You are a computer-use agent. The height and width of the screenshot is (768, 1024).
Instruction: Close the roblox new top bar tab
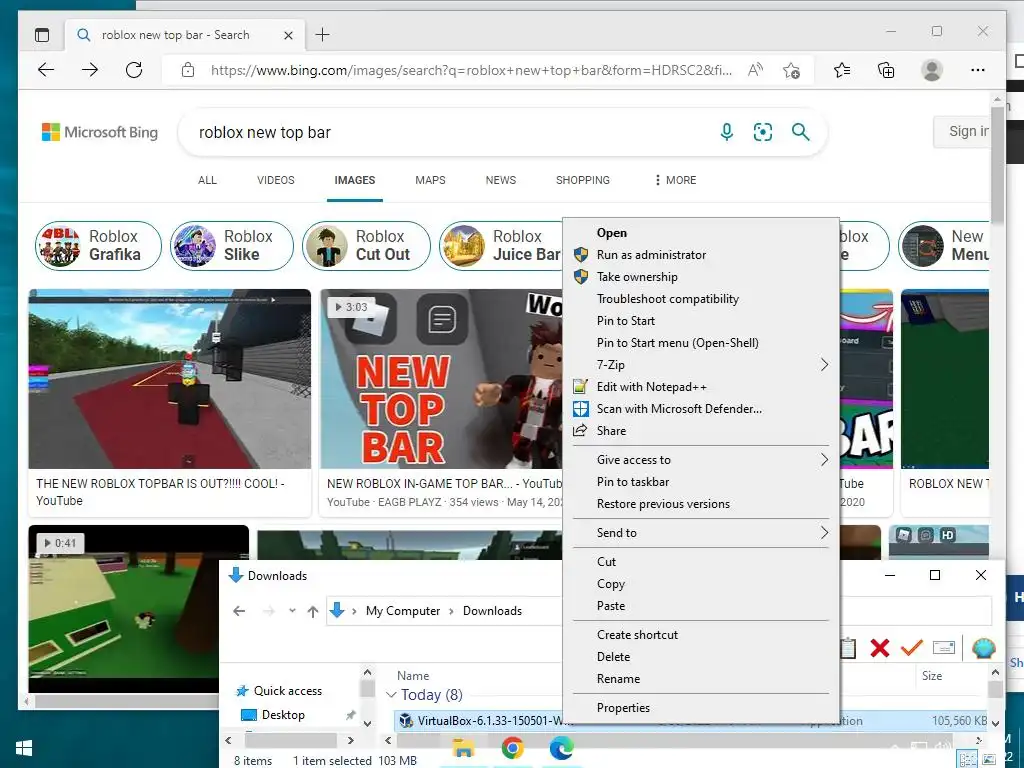click(288, 35)
